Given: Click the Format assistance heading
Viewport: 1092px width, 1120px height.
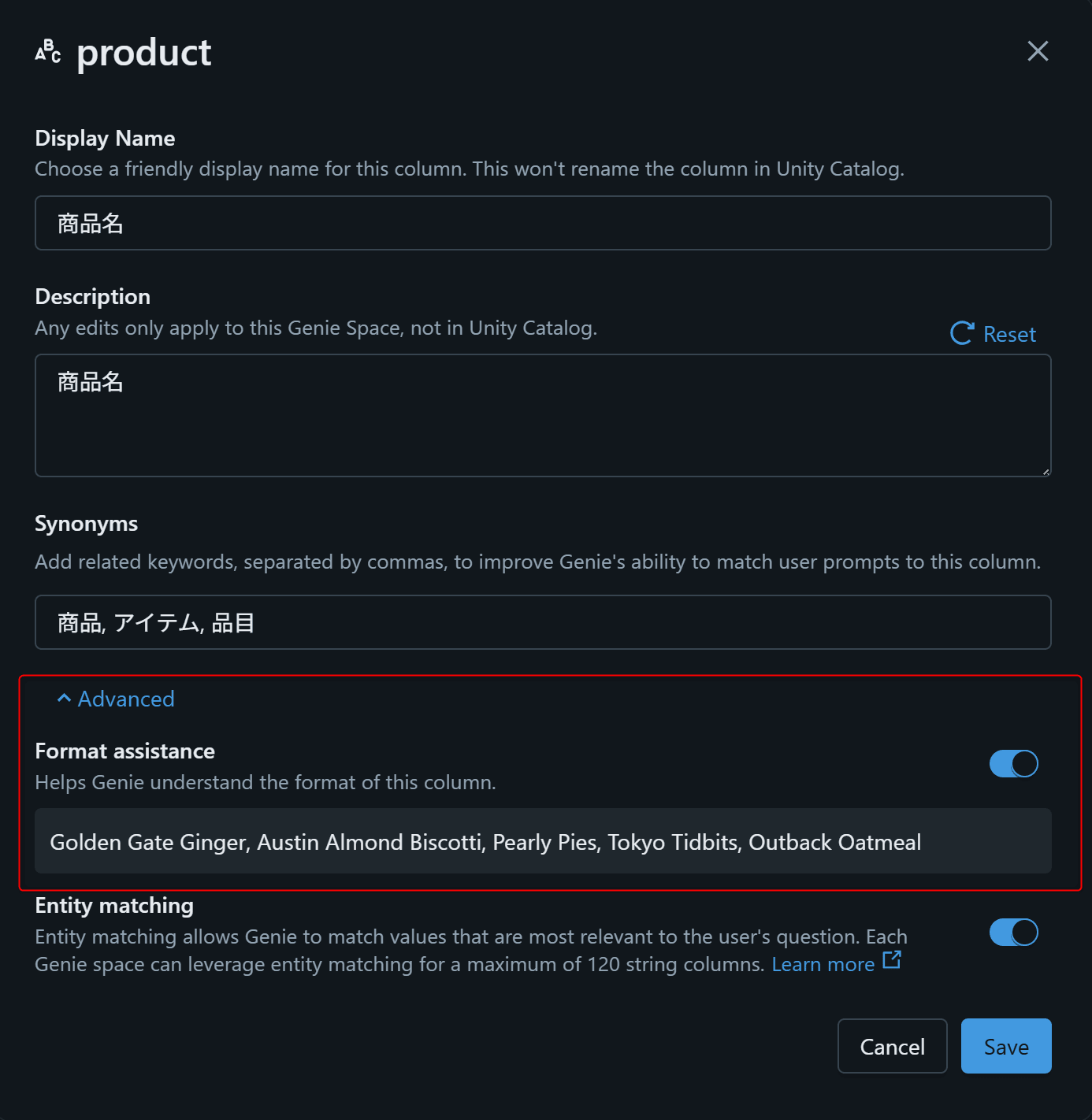Looking at the screenshot, I should 125,751.
